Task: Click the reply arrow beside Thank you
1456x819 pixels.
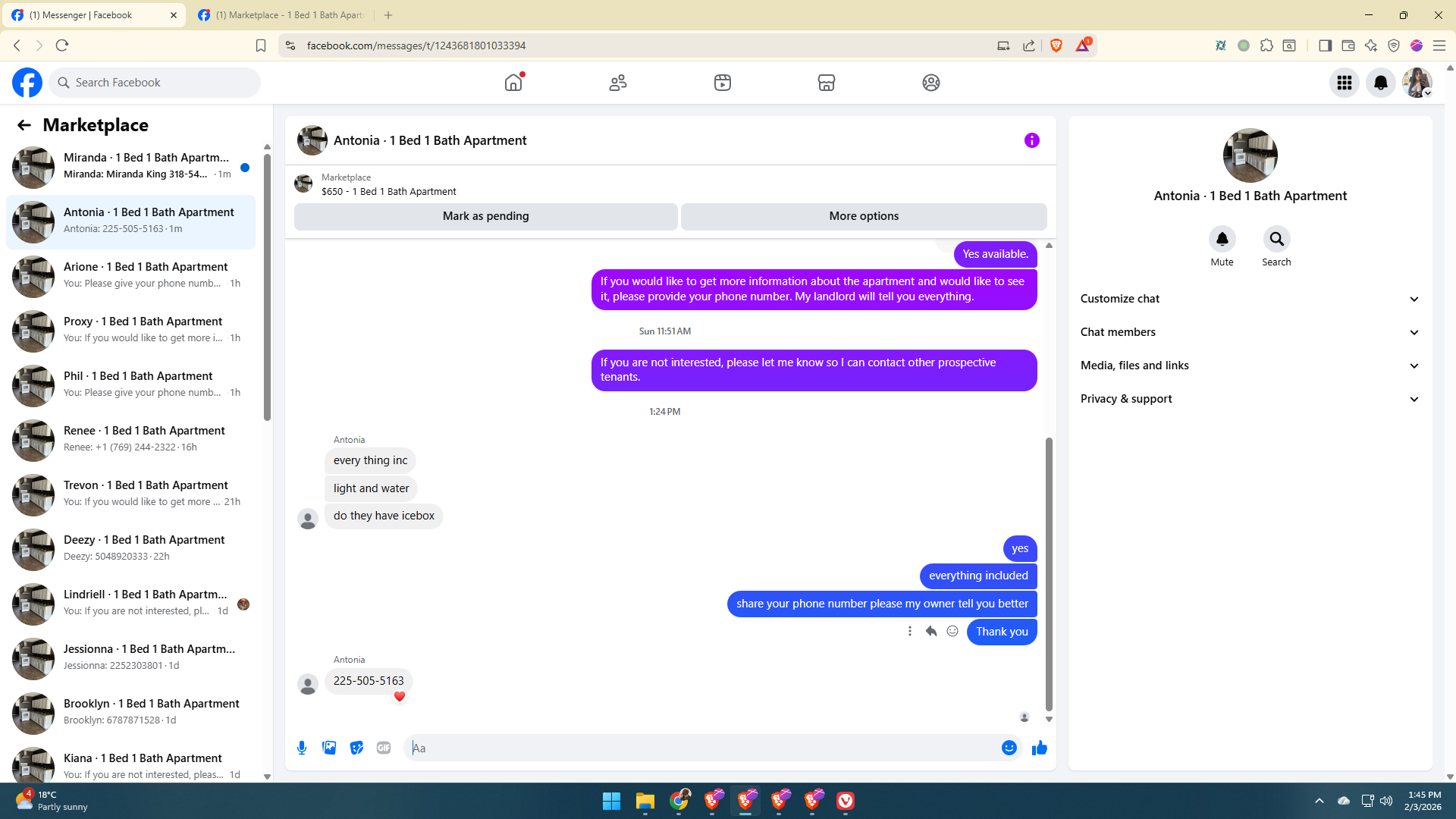Action: tap(931, 631)
